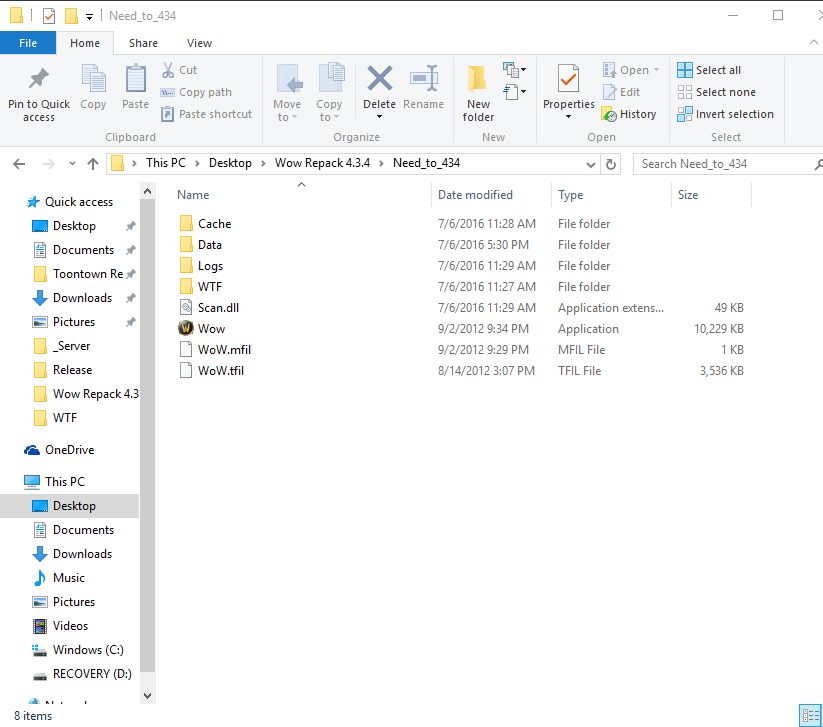Click Copy path command
The height and width of the screenshot is (727, 823).
coord(196,92)
